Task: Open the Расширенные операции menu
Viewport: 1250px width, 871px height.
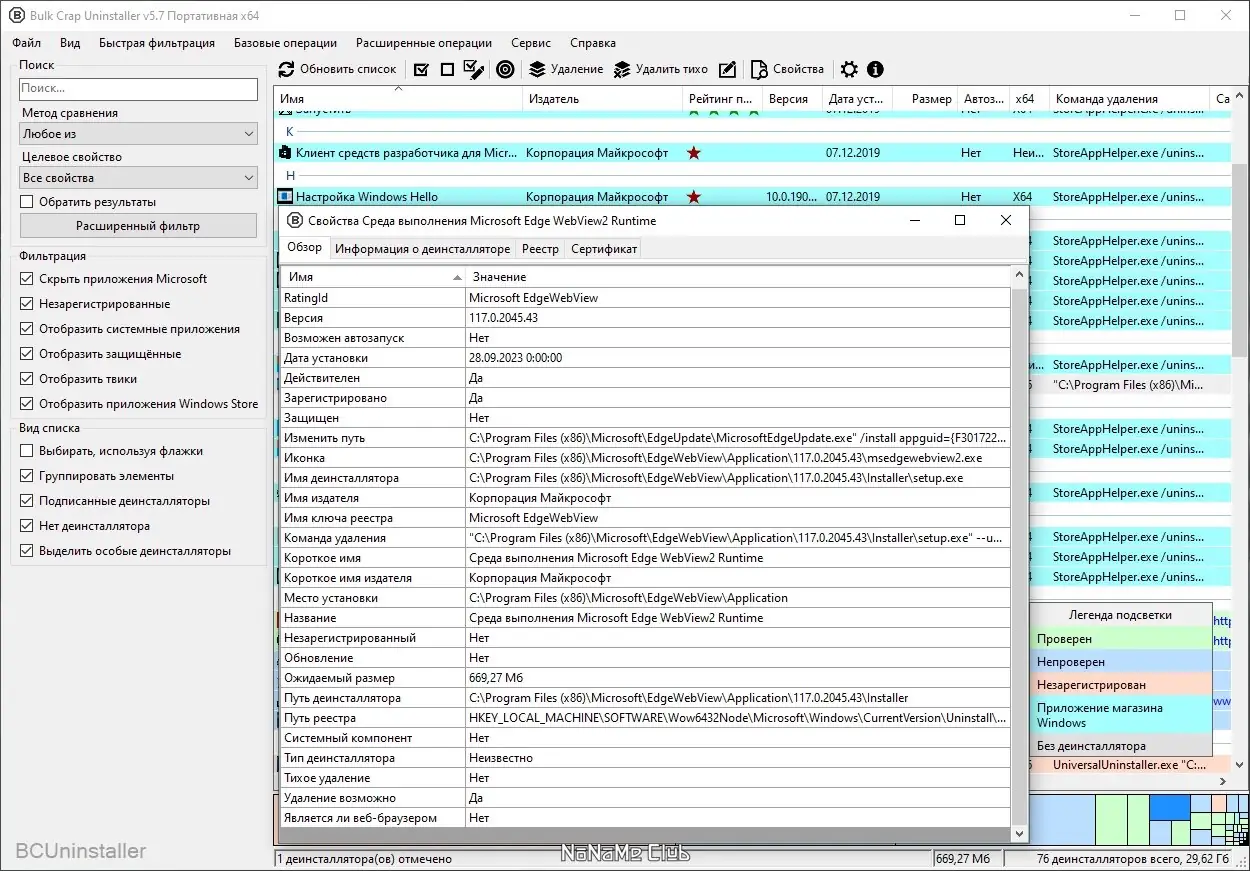Action: [424, 43]
